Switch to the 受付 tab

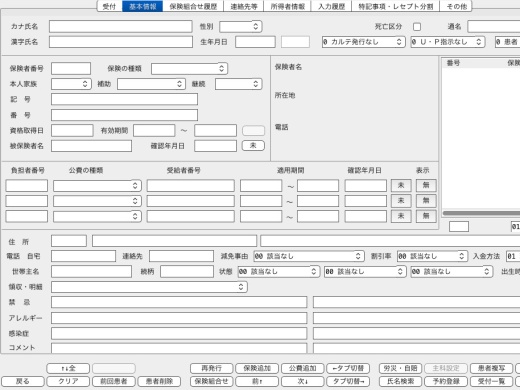point(109,6)
